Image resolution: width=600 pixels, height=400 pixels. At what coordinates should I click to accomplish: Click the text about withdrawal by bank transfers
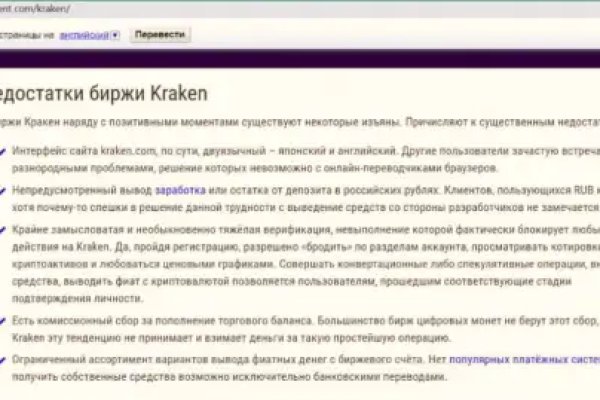tap(230, 376)
